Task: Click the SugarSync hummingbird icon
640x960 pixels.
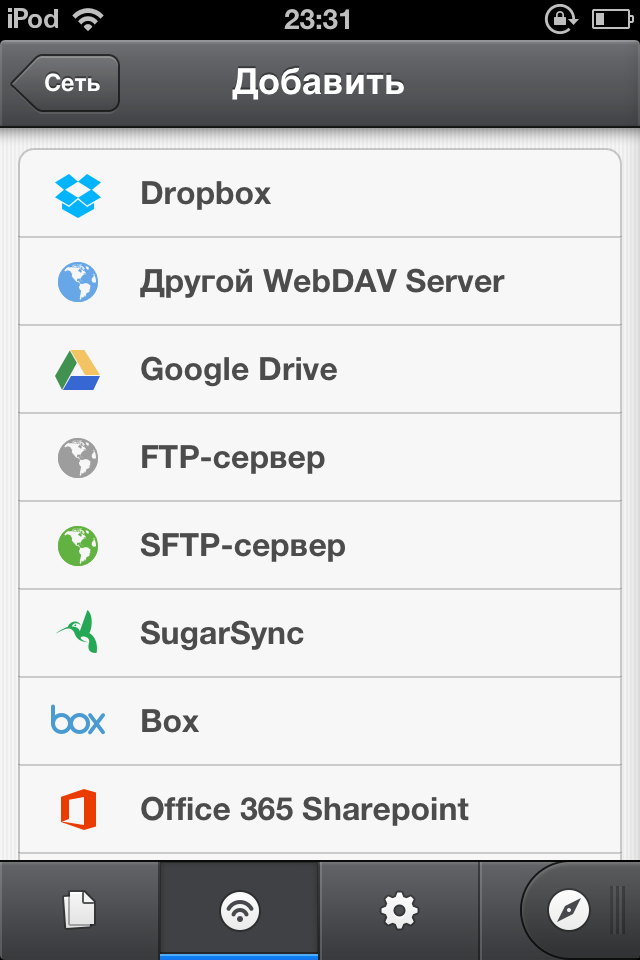Action: coord(78,632)
